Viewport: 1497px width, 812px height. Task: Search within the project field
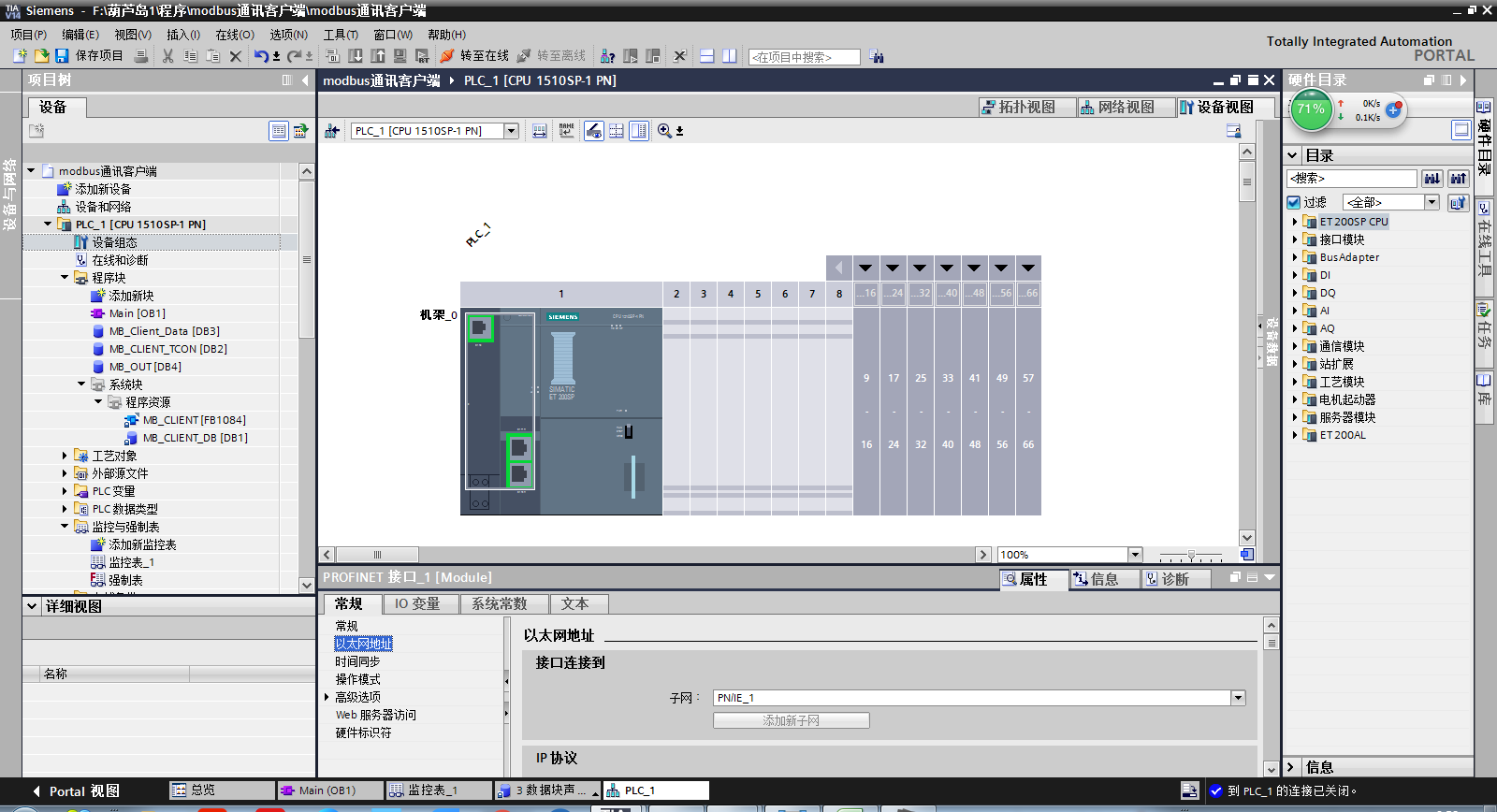(805, 57)
